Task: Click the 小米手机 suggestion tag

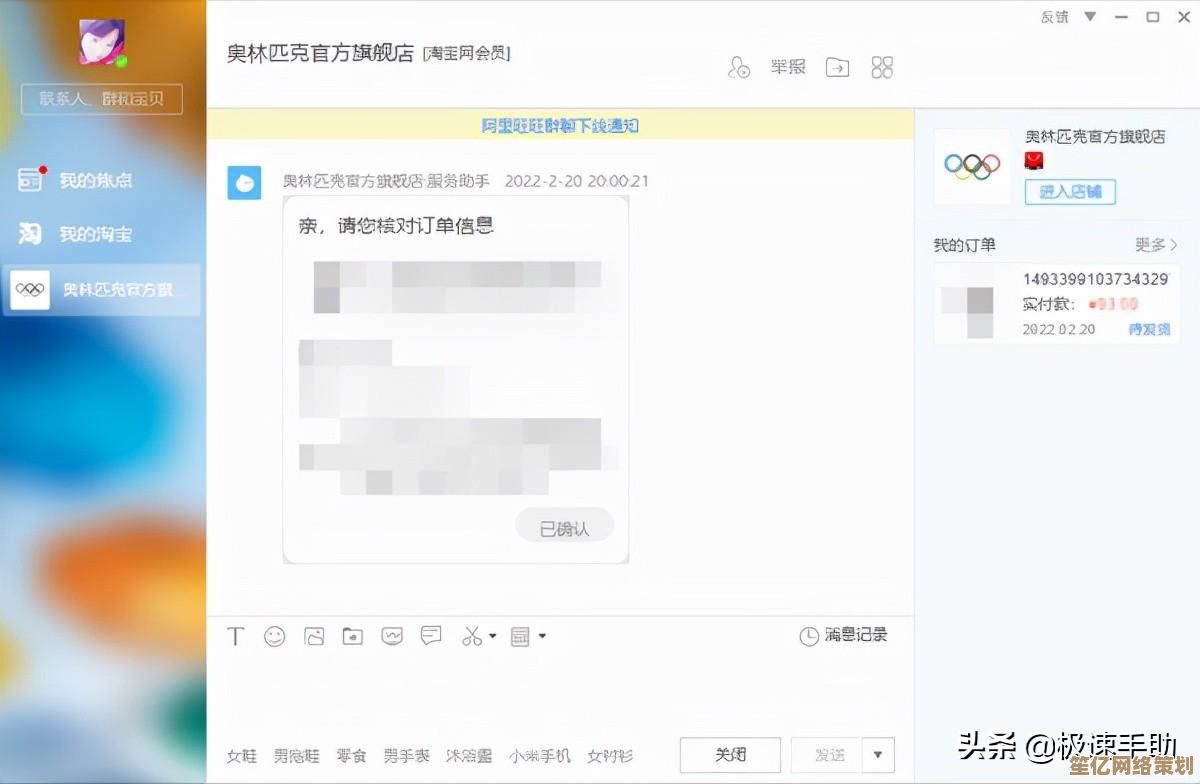Action: coord(540,756)
